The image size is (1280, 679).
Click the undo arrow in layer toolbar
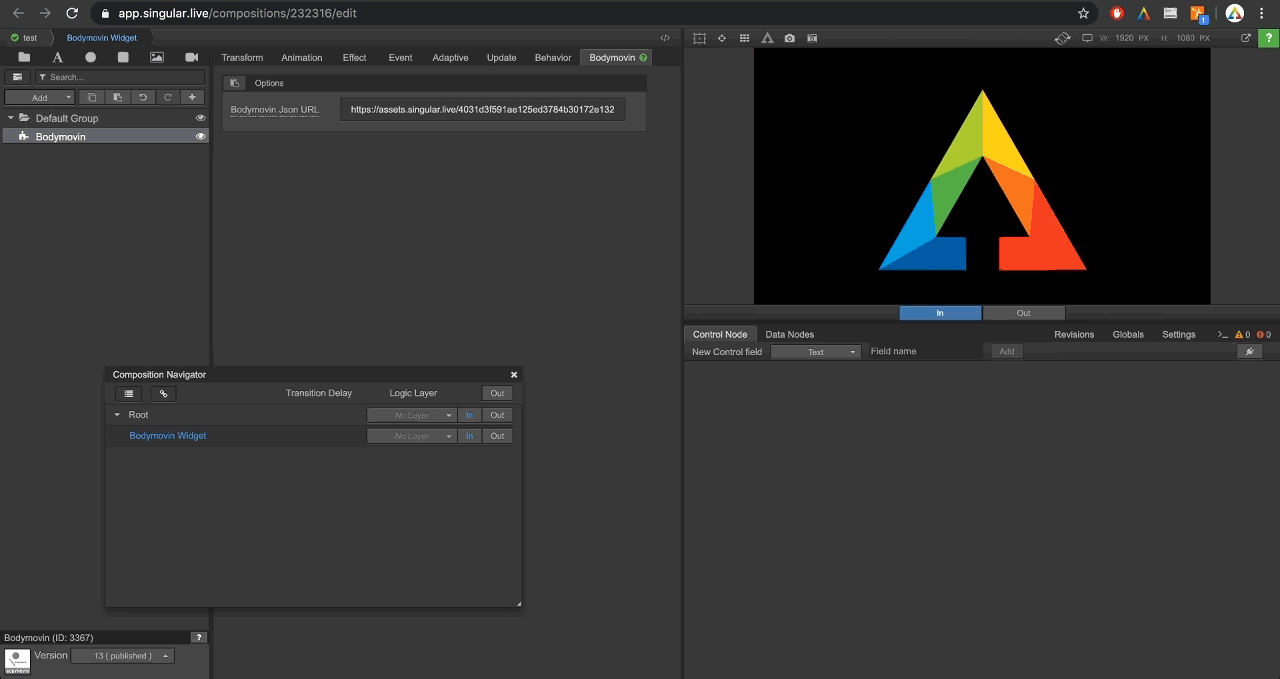pos(143,97)
